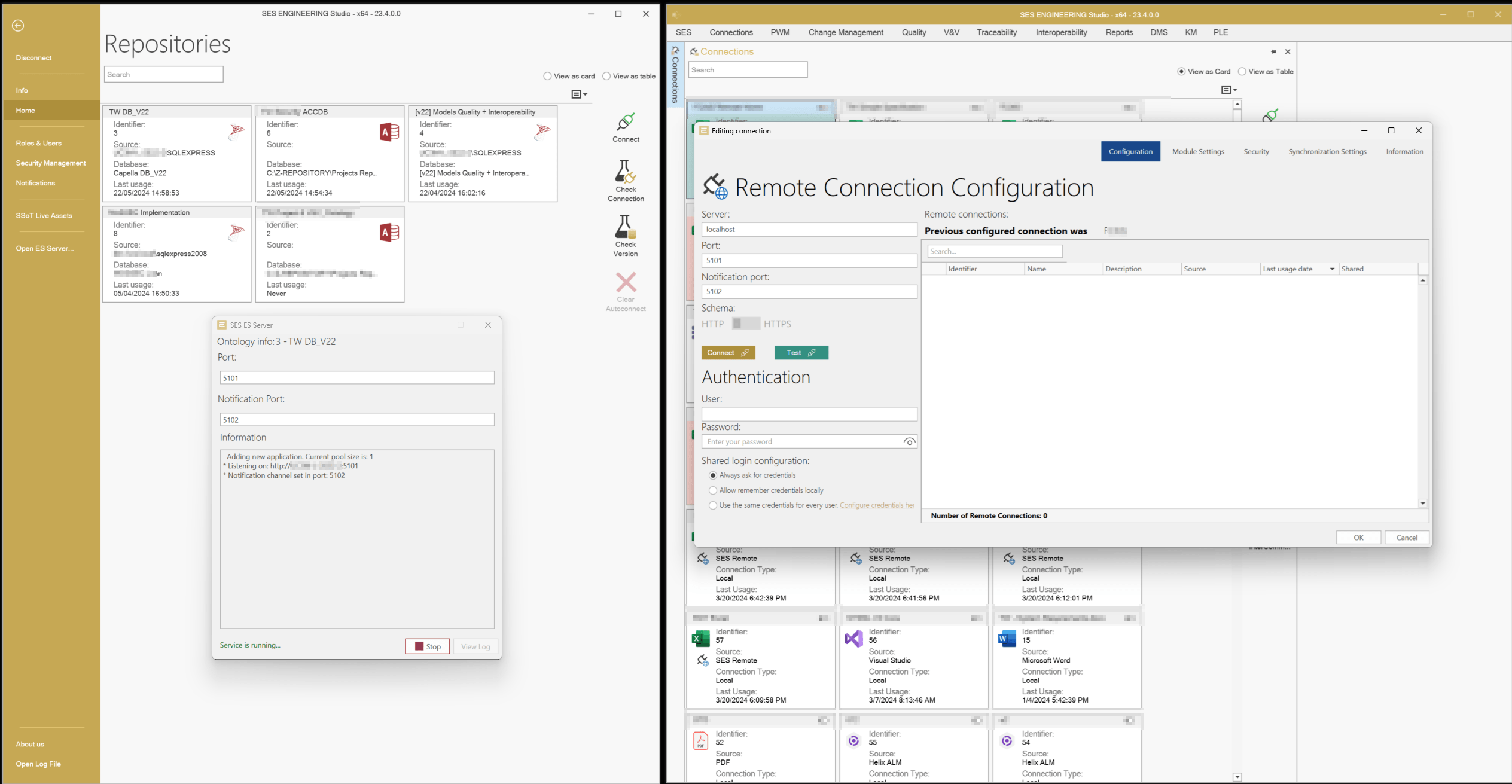Click the Editing connection dialog title icon
The image size is (1512, 784).
click(704, 130)
